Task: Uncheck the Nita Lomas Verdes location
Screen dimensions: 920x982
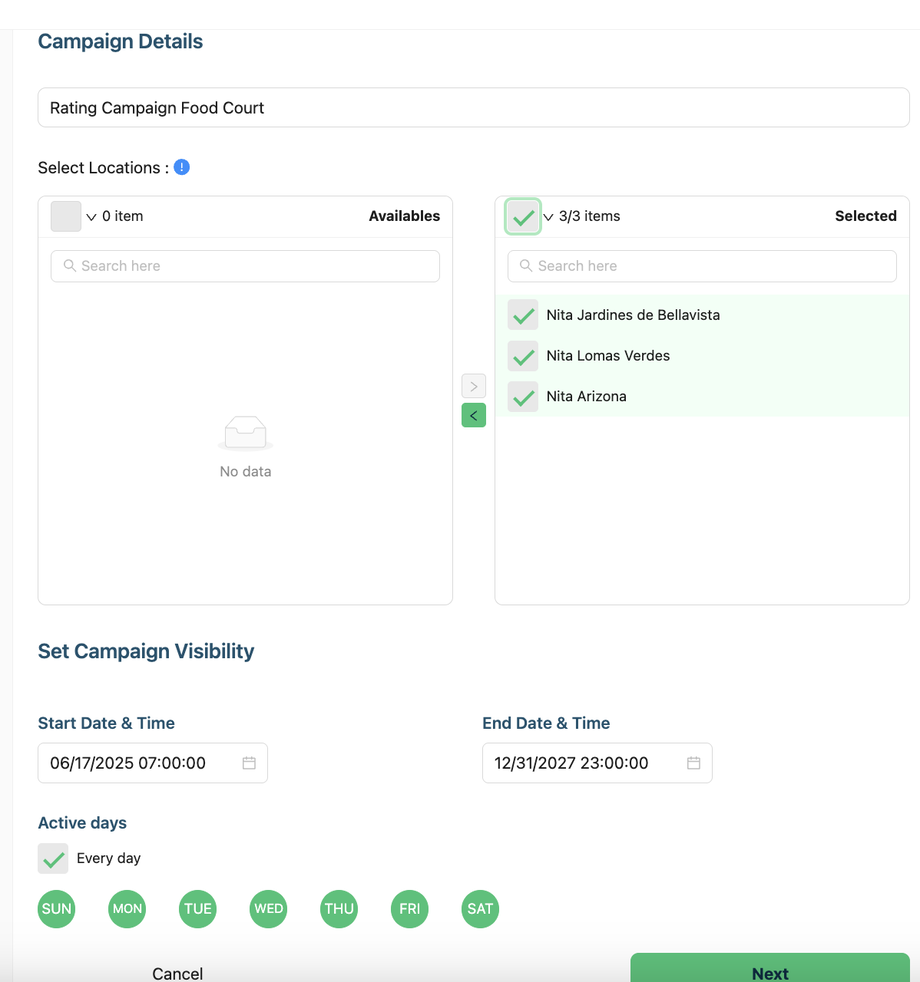Action: [523, 356]
